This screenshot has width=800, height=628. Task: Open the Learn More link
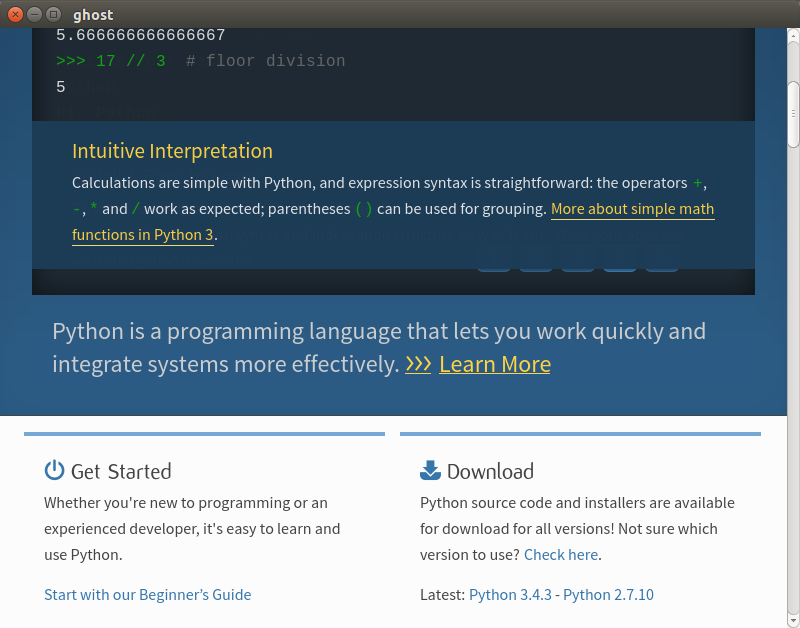click(494, 364)
